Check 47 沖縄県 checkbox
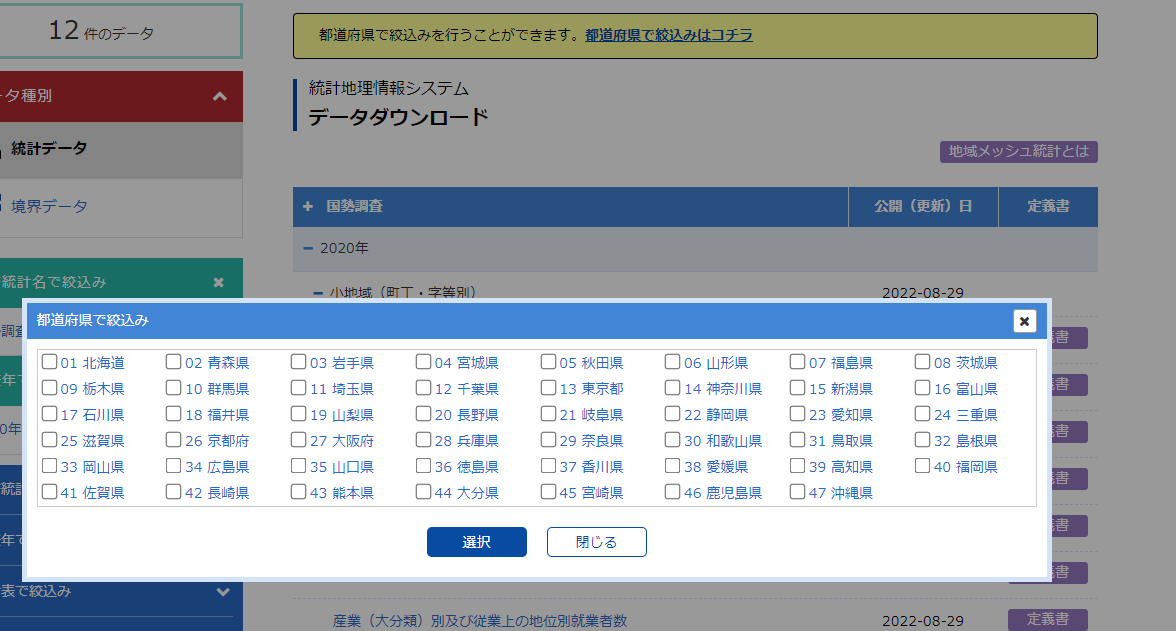Screen dimensions: 1176x631 pyautogui.click(x=797, y=491)
